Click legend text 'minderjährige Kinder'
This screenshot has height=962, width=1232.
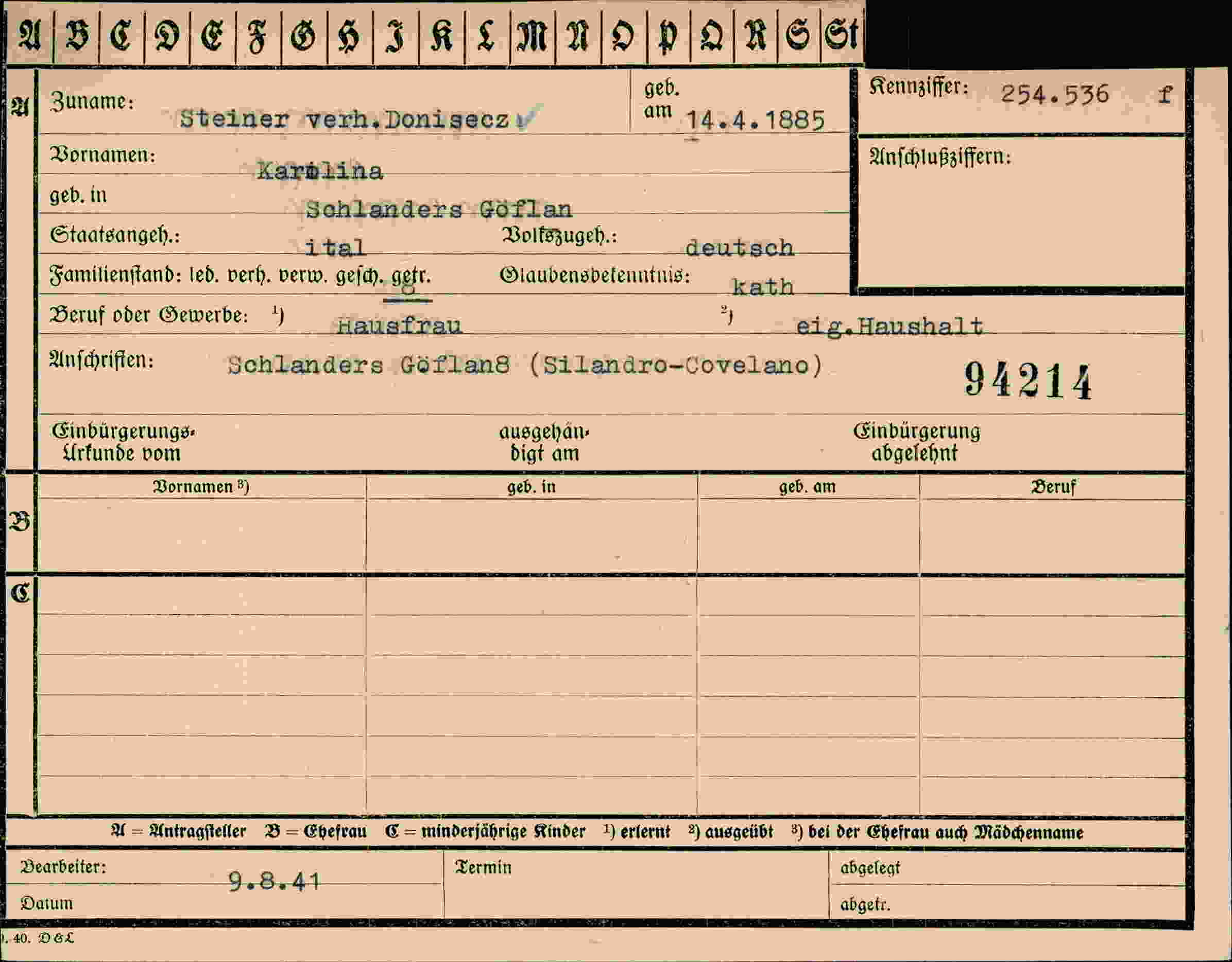pos(503,832)
